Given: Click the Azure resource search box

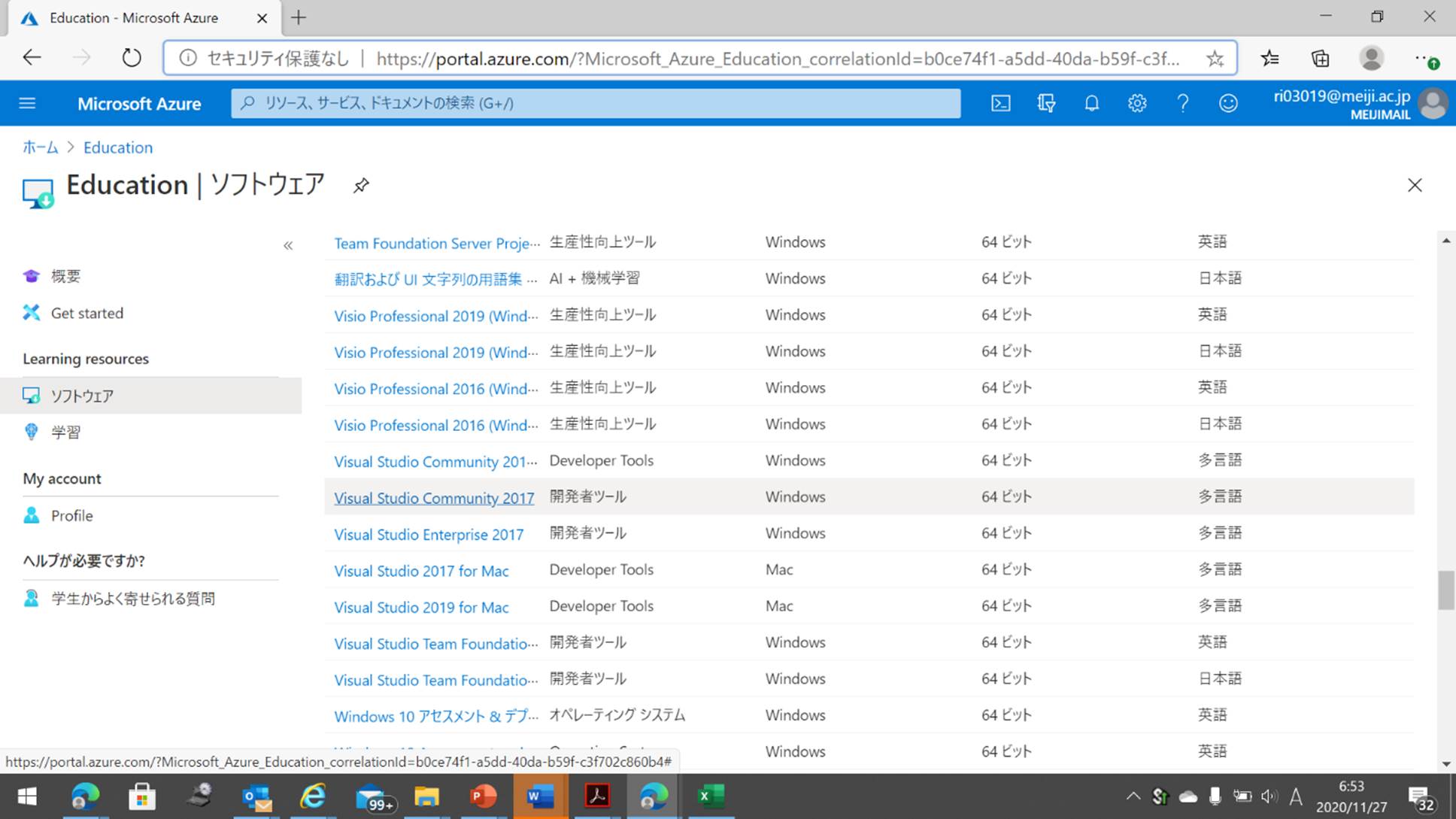Looking at the screenshot, I should click(x=596, y=103).
